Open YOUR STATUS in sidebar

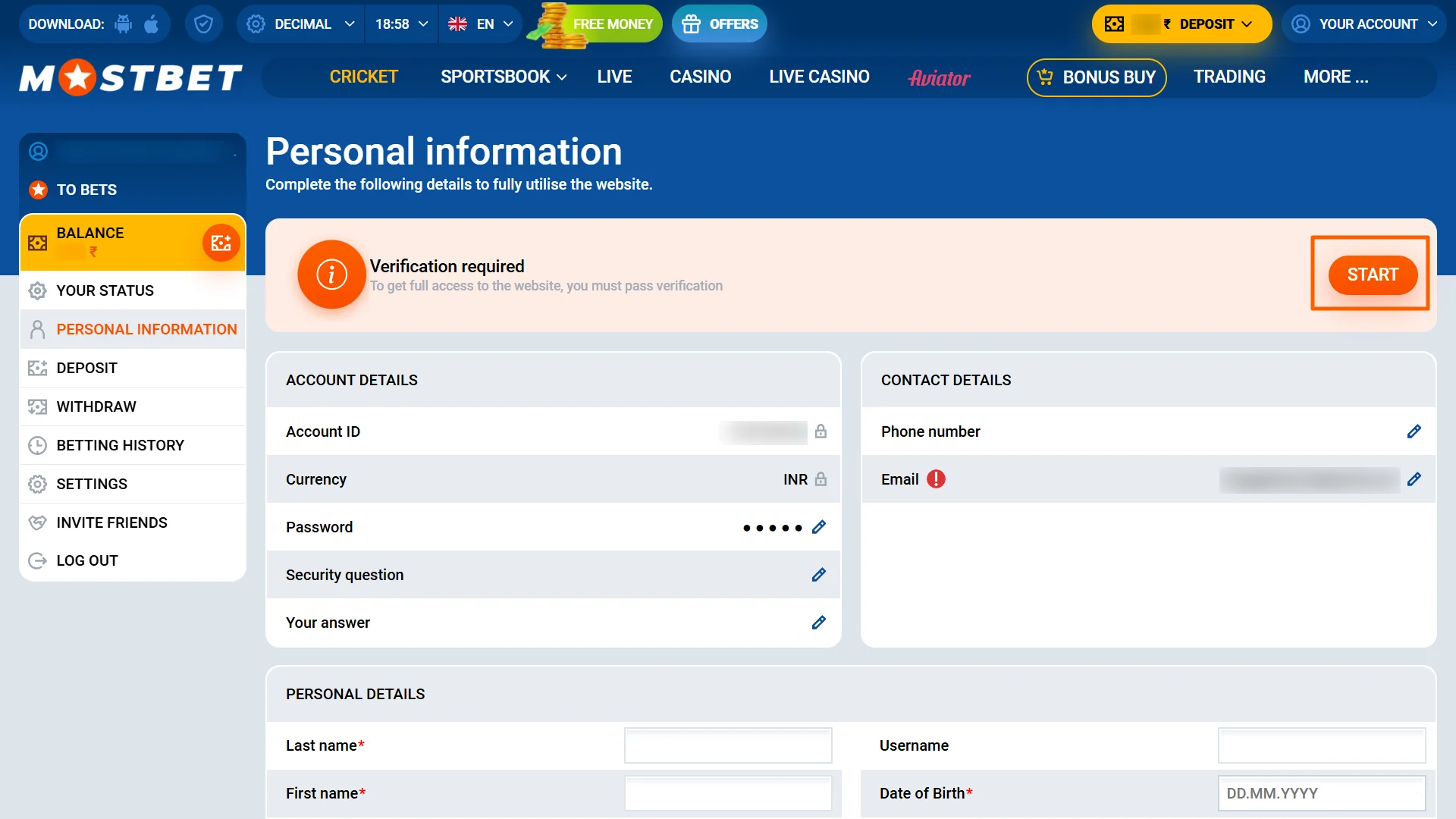[x=133, y=290]
